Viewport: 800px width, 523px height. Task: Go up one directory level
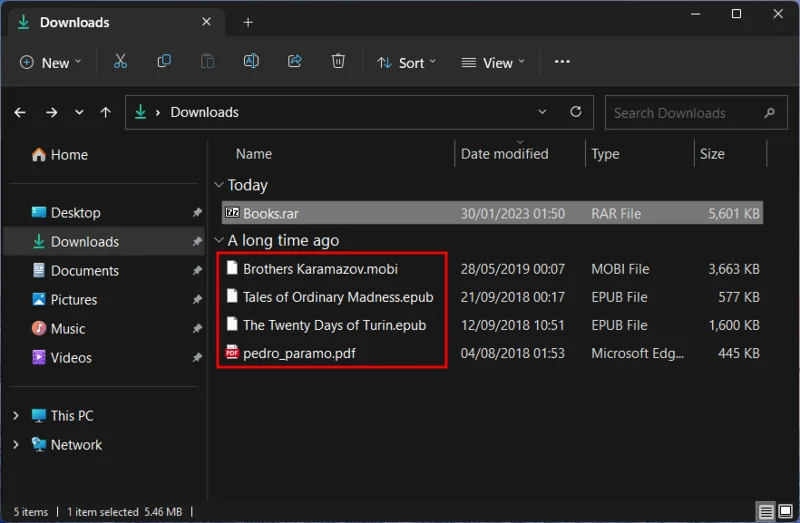106,113
